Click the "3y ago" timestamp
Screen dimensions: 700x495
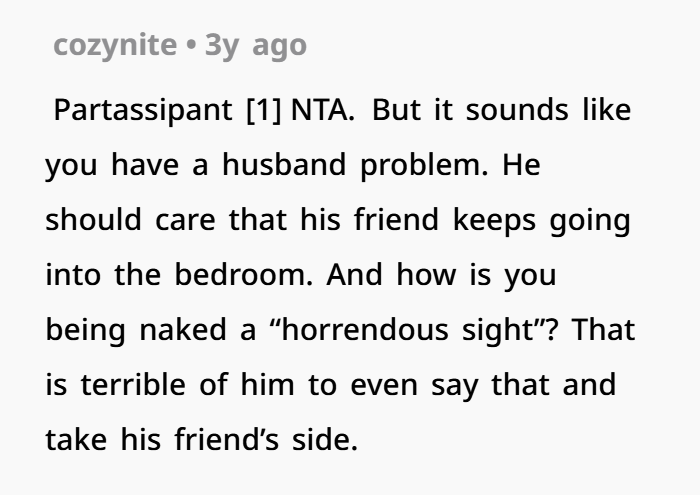(x=255, y=46)
